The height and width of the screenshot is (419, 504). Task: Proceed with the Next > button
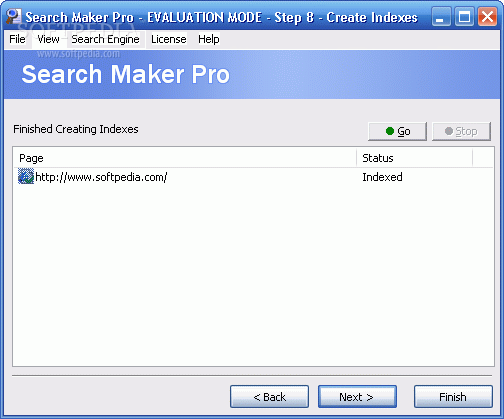tap(357, 397)
